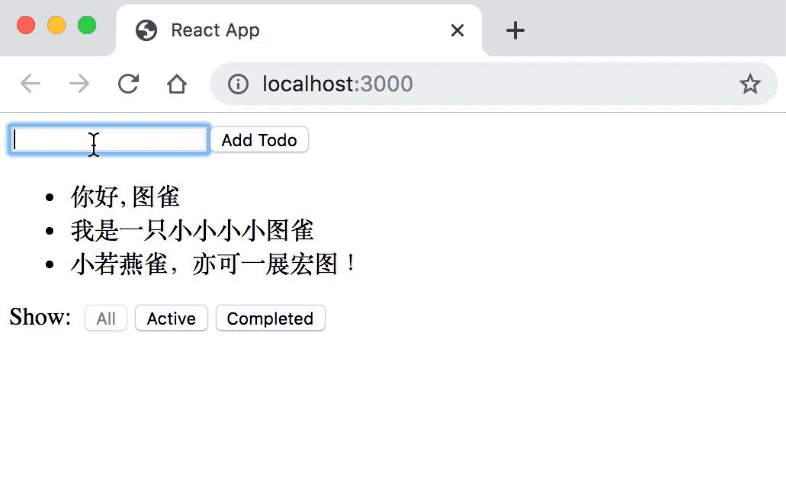This screenshot has height=500, width=786.
Task: Open a new tab with plus icon
Action: click(515, 31)
